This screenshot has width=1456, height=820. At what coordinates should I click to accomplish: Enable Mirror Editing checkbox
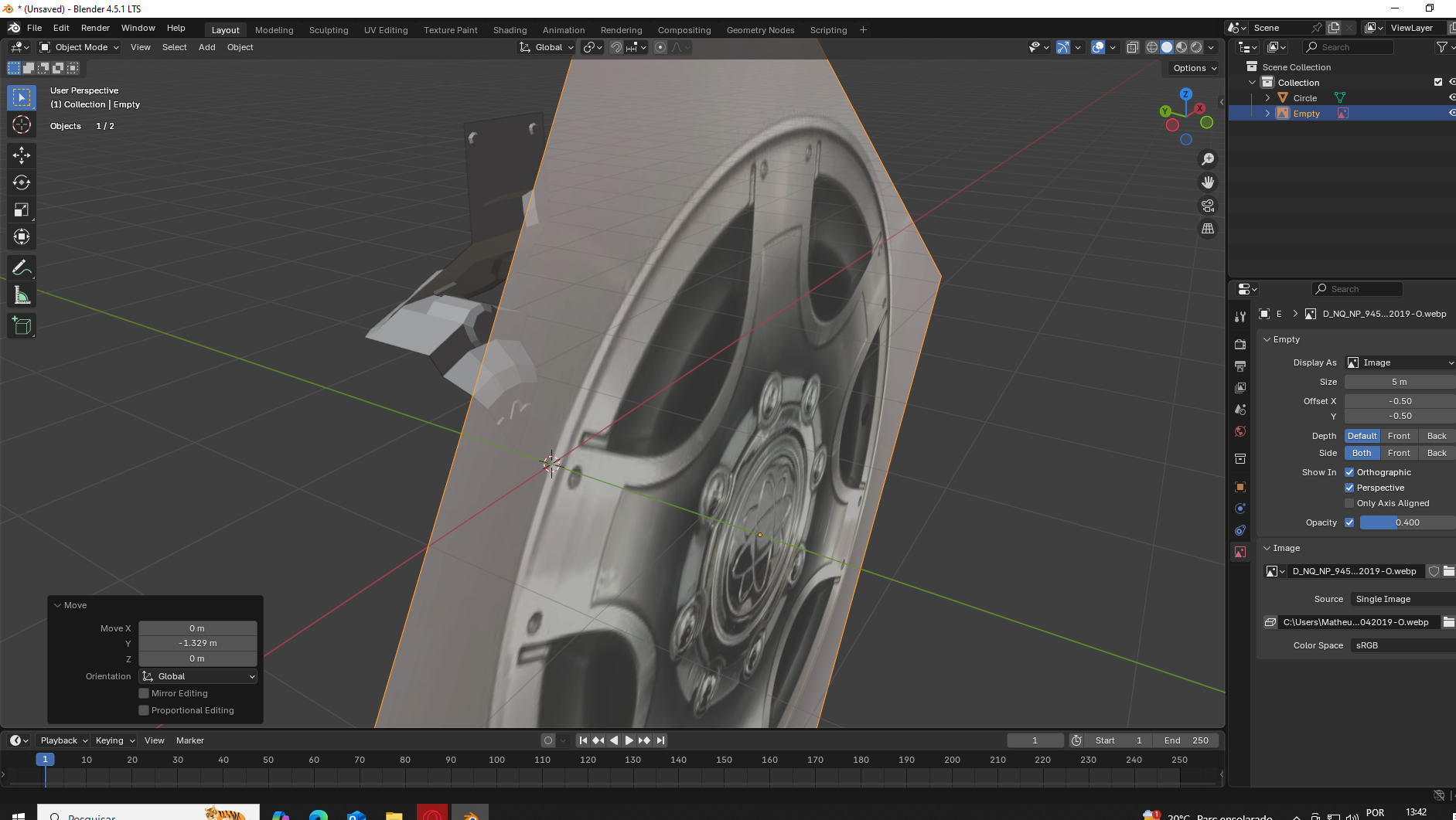(x=144, y=693)
